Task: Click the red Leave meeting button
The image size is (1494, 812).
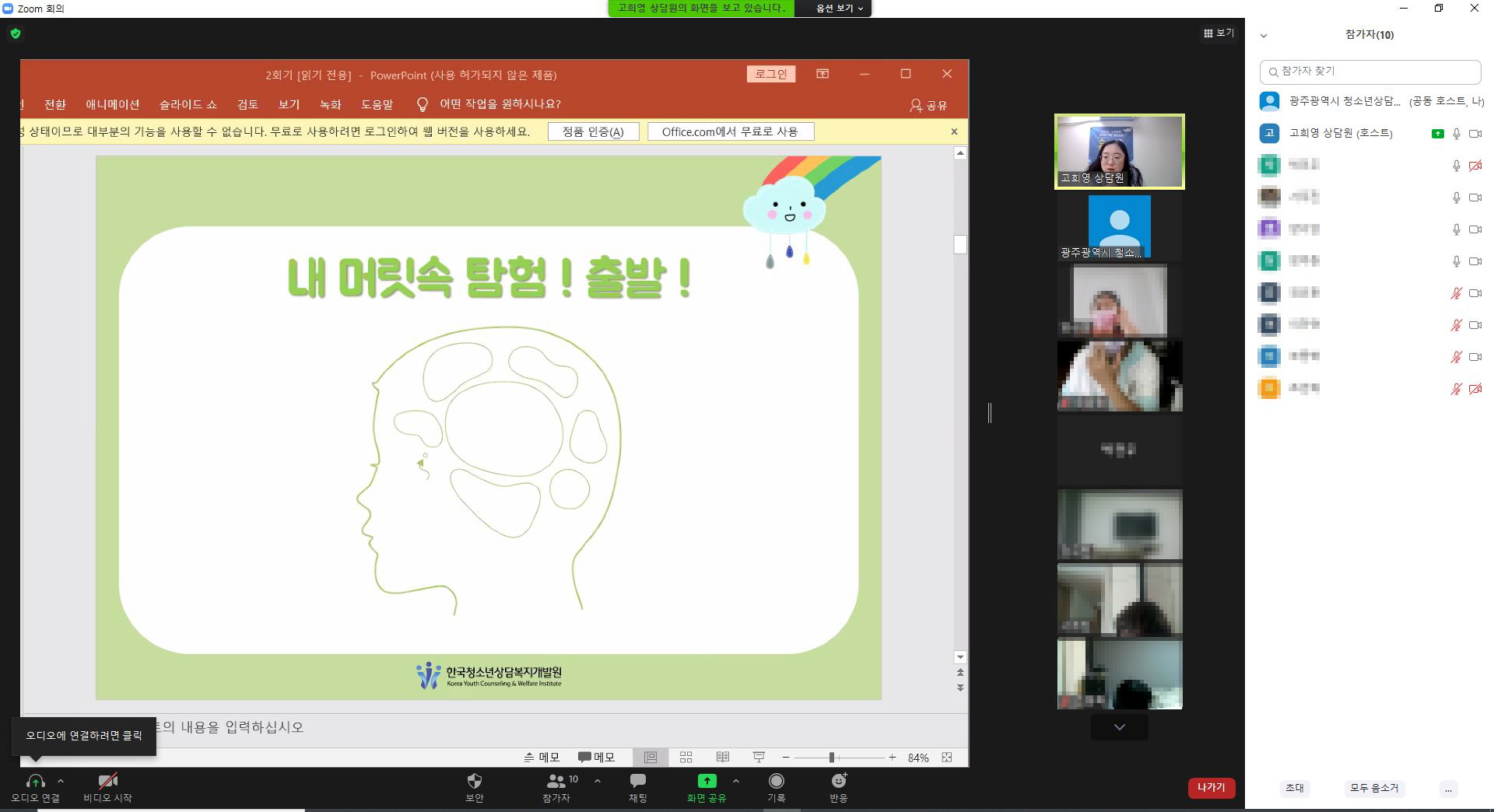Action: (x=1211, y=787)
